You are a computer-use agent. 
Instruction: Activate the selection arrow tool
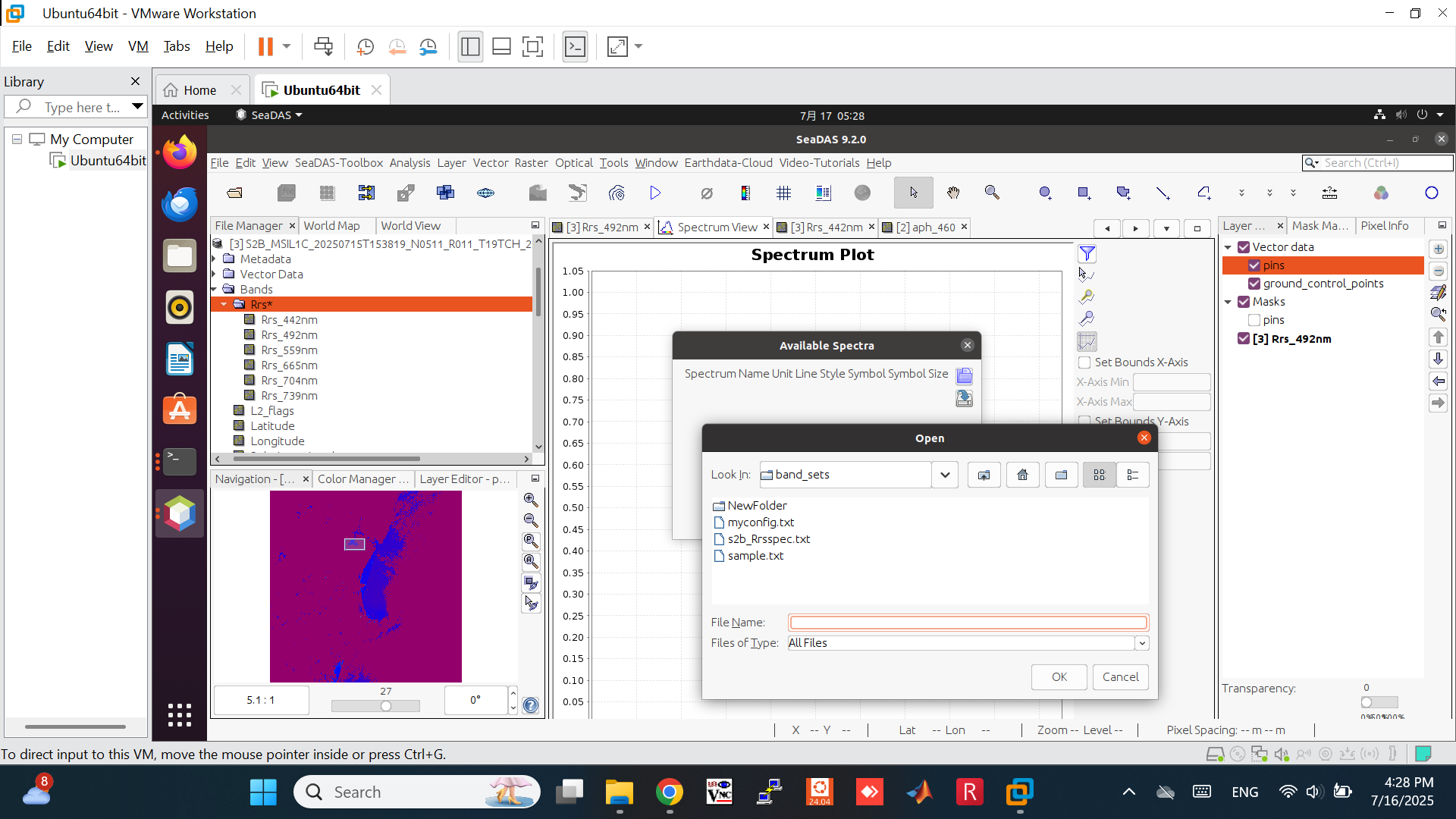click(x=914, y=193)
